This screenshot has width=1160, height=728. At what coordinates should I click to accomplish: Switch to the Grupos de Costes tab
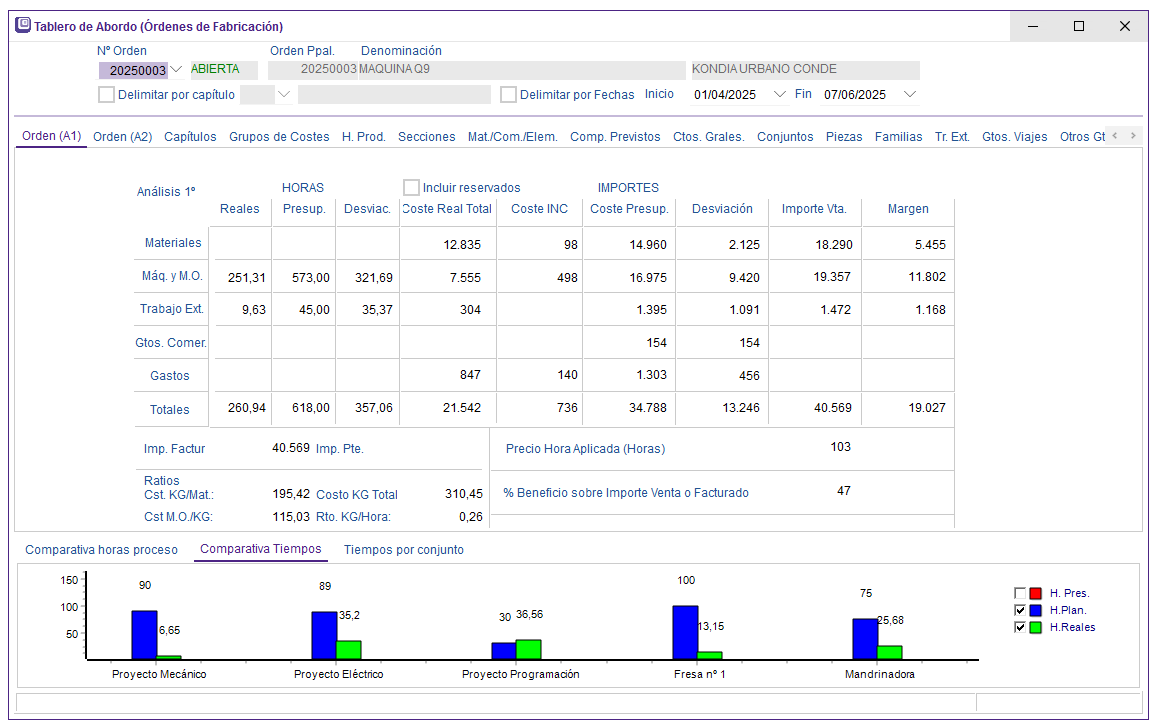coord(279,137)
